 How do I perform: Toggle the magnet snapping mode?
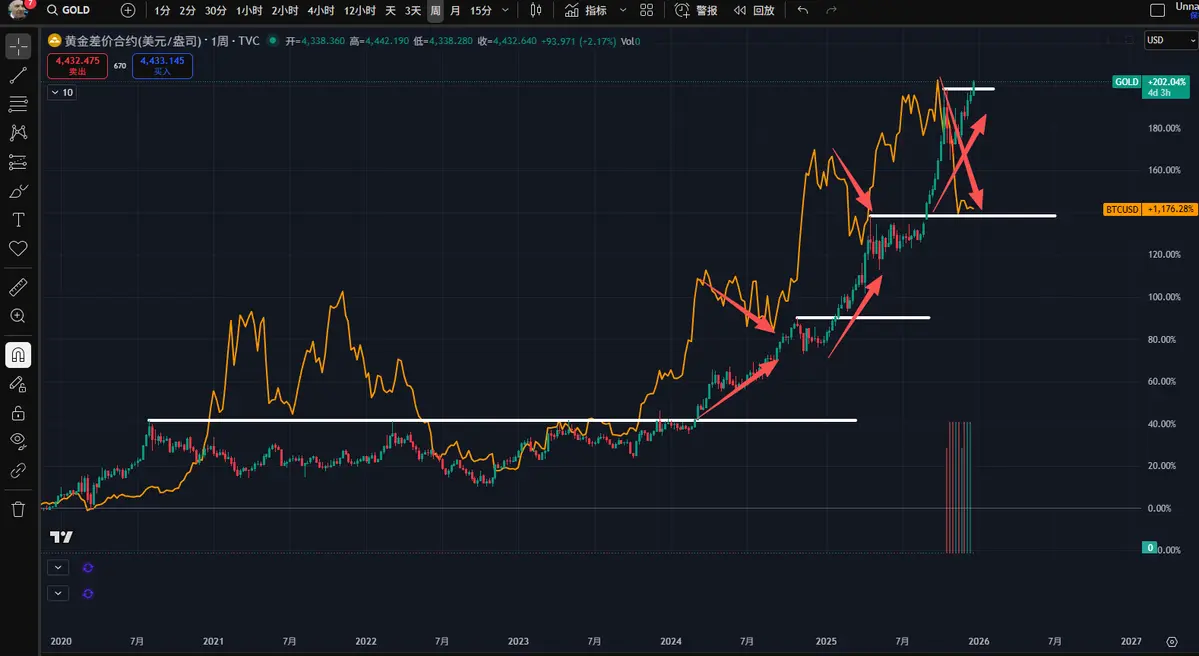click(18, 355)
